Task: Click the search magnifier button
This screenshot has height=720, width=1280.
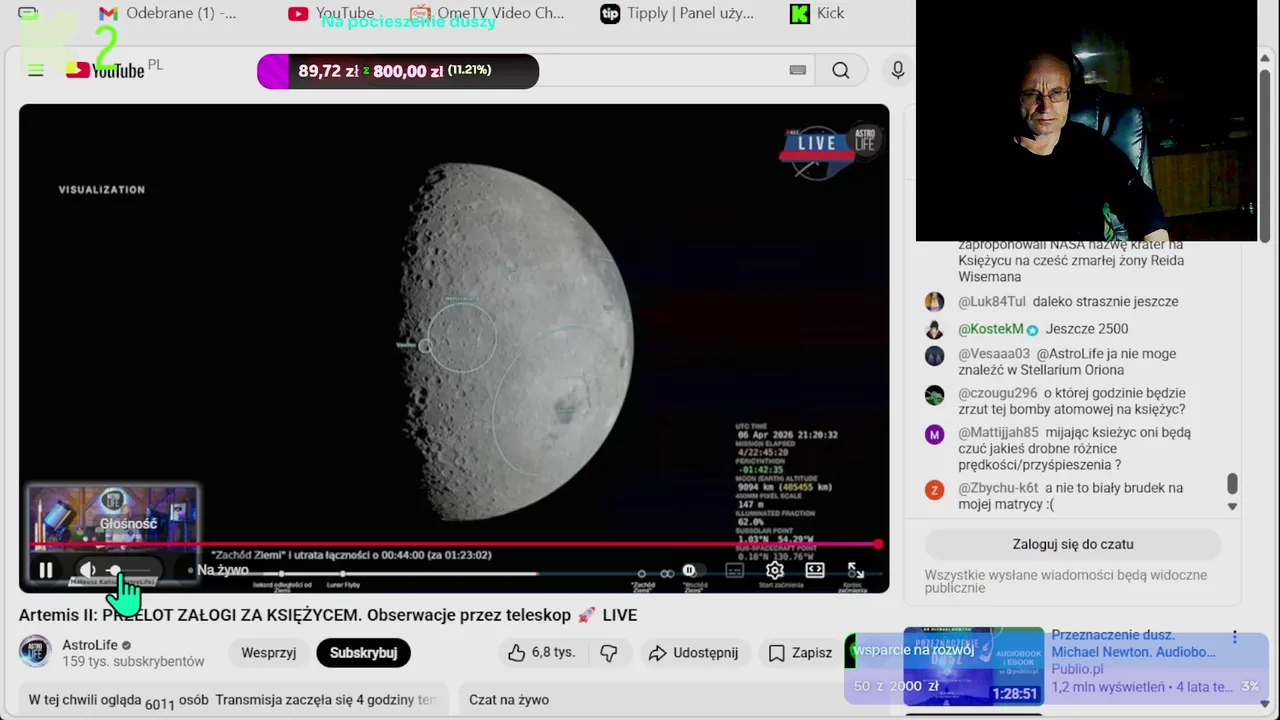Action: pyautogui.click(x=841, y=70)
